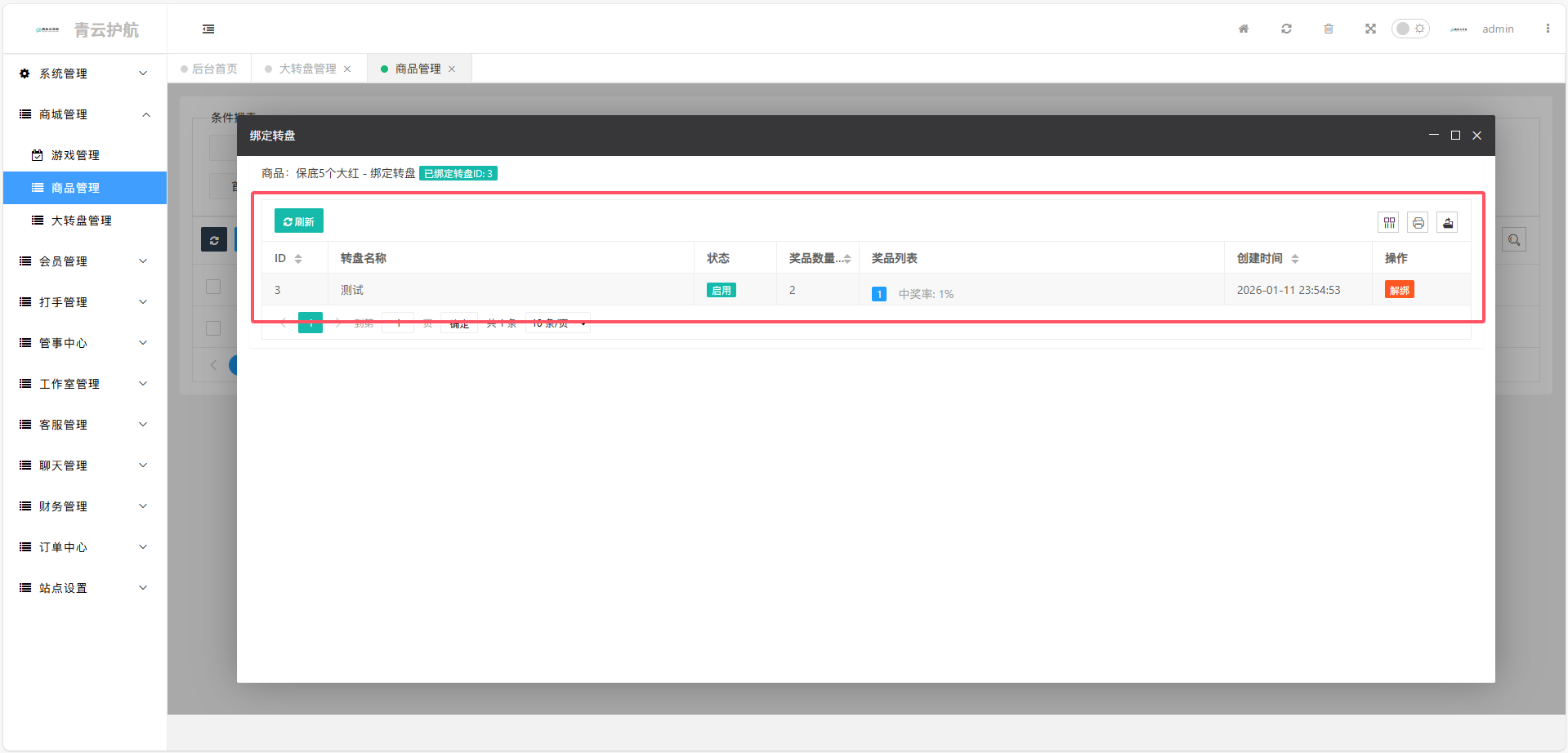This screenshot has width=1568, height=753.
Task: Click the trash icon to clear cache
Action: pos(1329,29)
